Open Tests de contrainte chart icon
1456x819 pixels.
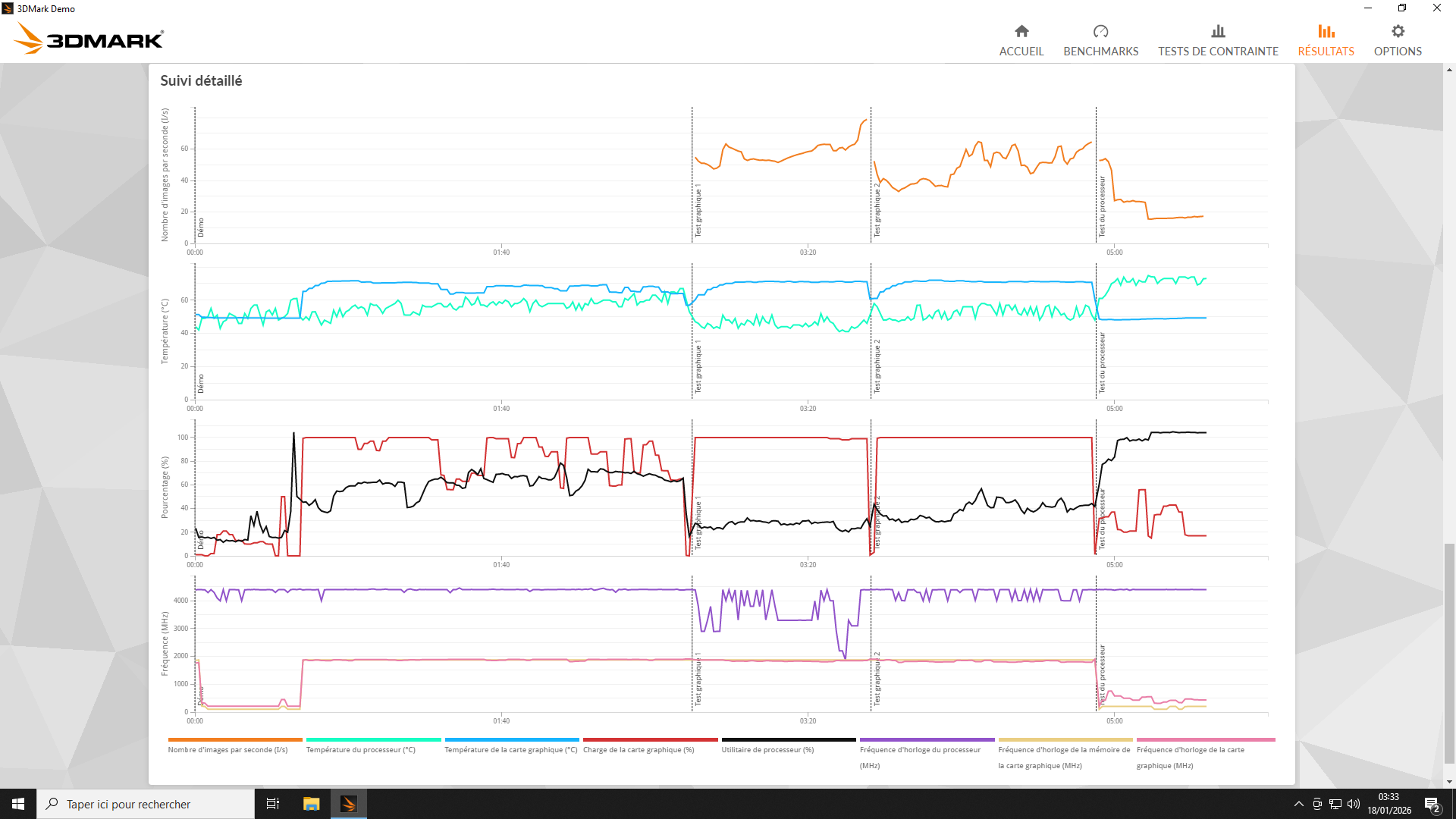1218,31
